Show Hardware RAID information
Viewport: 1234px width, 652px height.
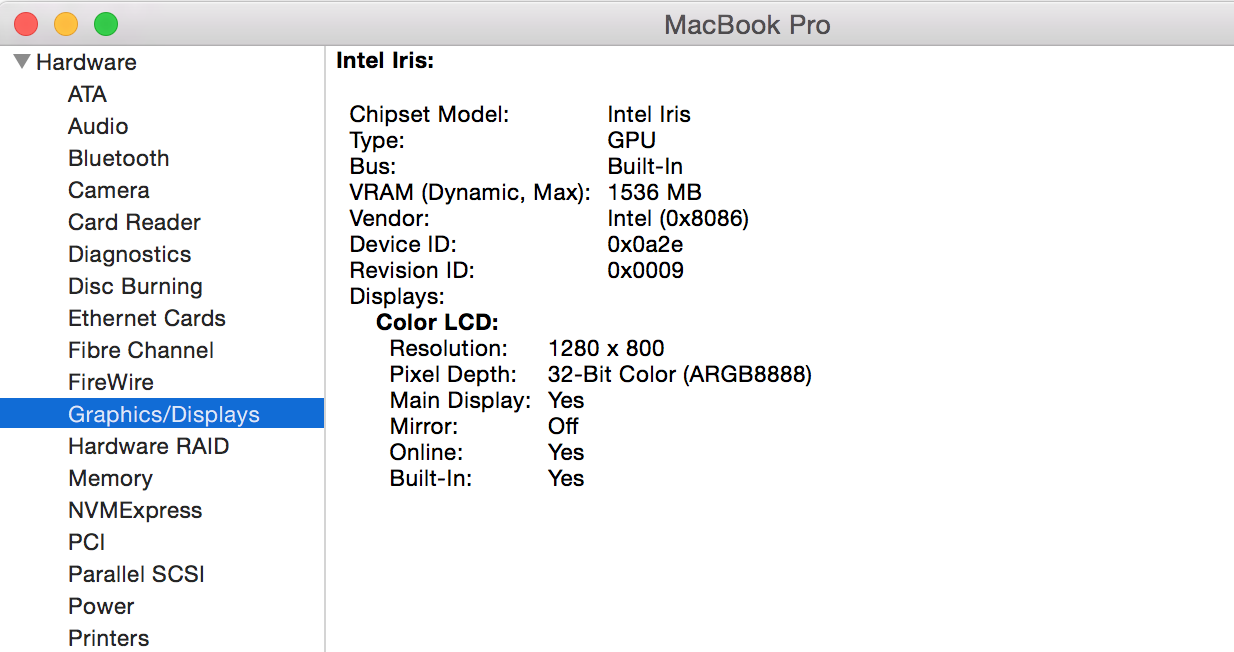pyautogui.click(x=148, y=446)
